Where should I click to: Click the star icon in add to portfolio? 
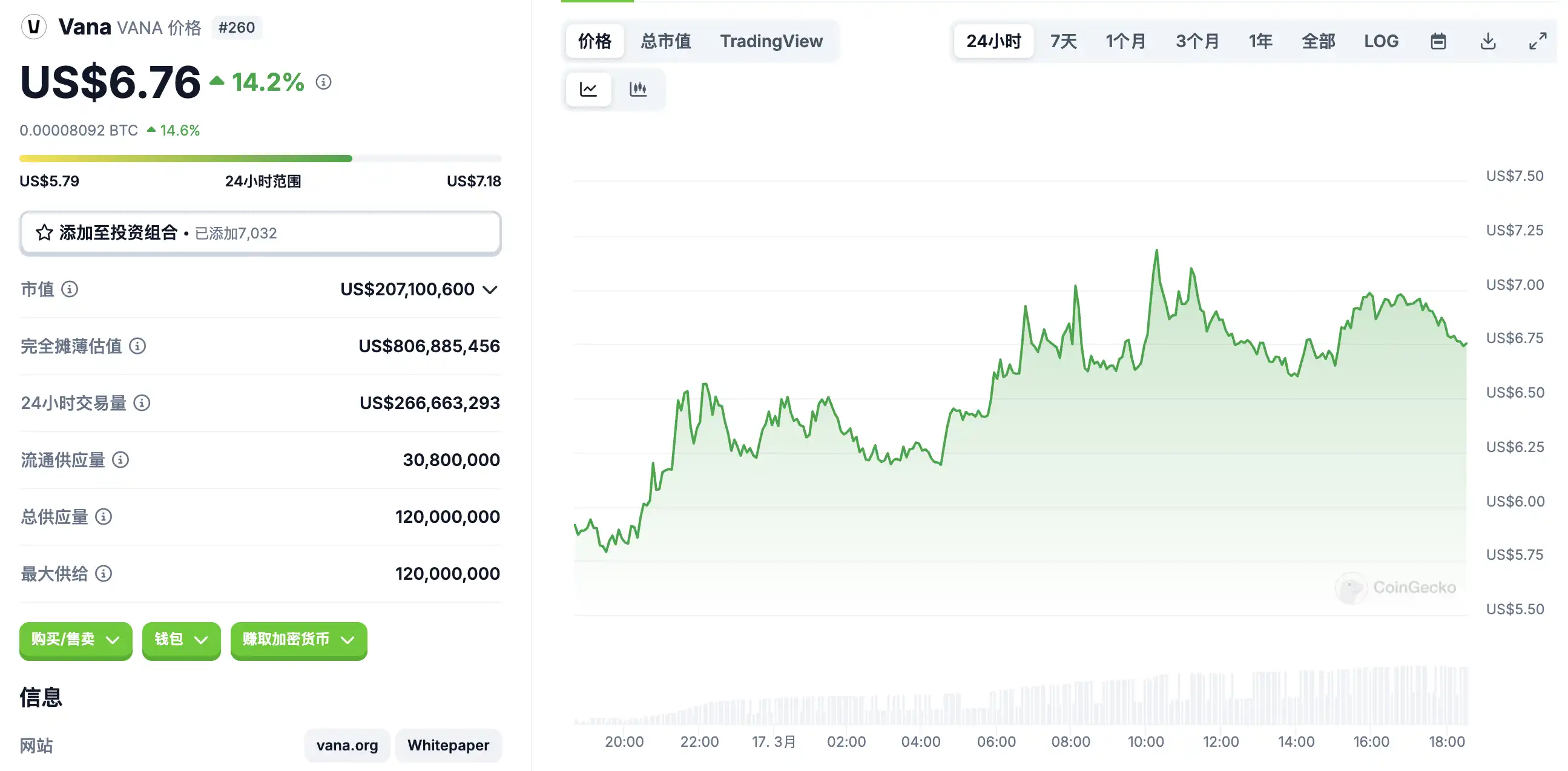(44, 232)
